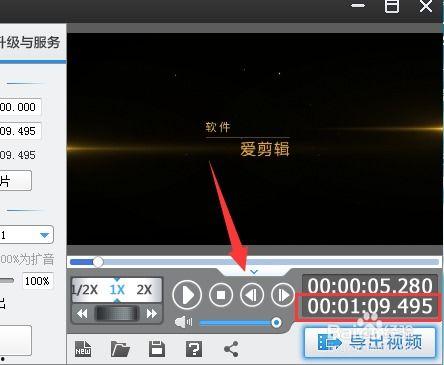Click the jog wheel between arrows
The width and height of the screenshot is (444, 365).
click(117, 314)
